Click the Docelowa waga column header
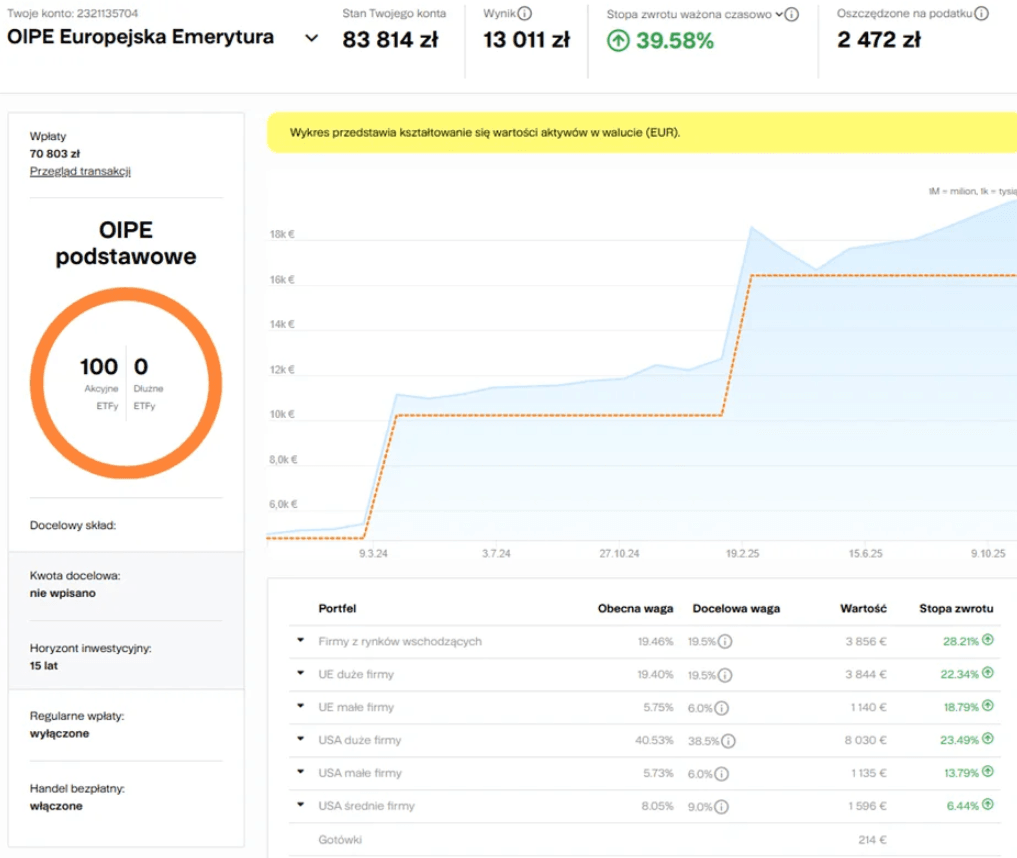Viewport: 1017px width, 858px height. point(736,608)
